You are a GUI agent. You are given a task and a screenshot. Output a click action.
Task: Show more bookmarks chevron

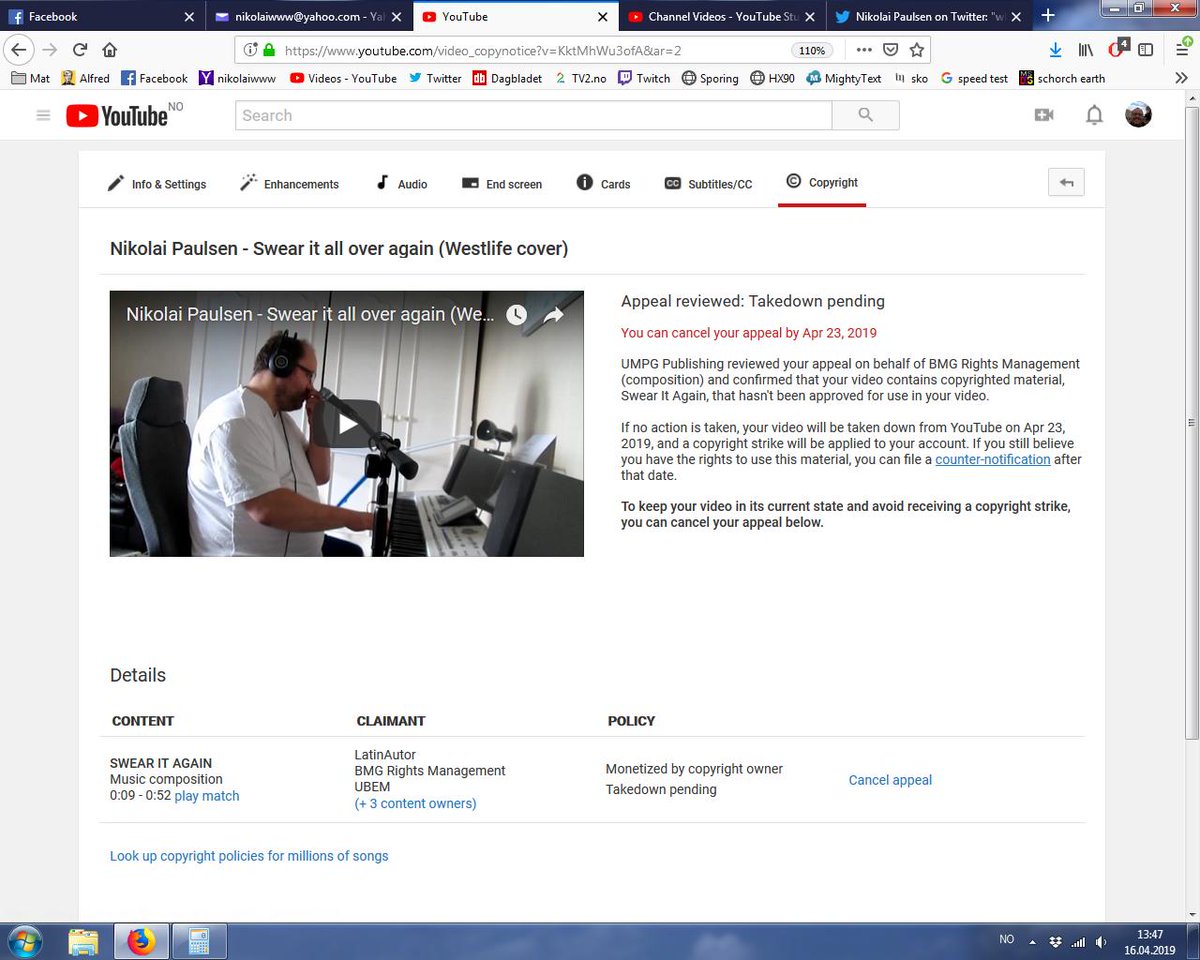[x=1181, y=78]
